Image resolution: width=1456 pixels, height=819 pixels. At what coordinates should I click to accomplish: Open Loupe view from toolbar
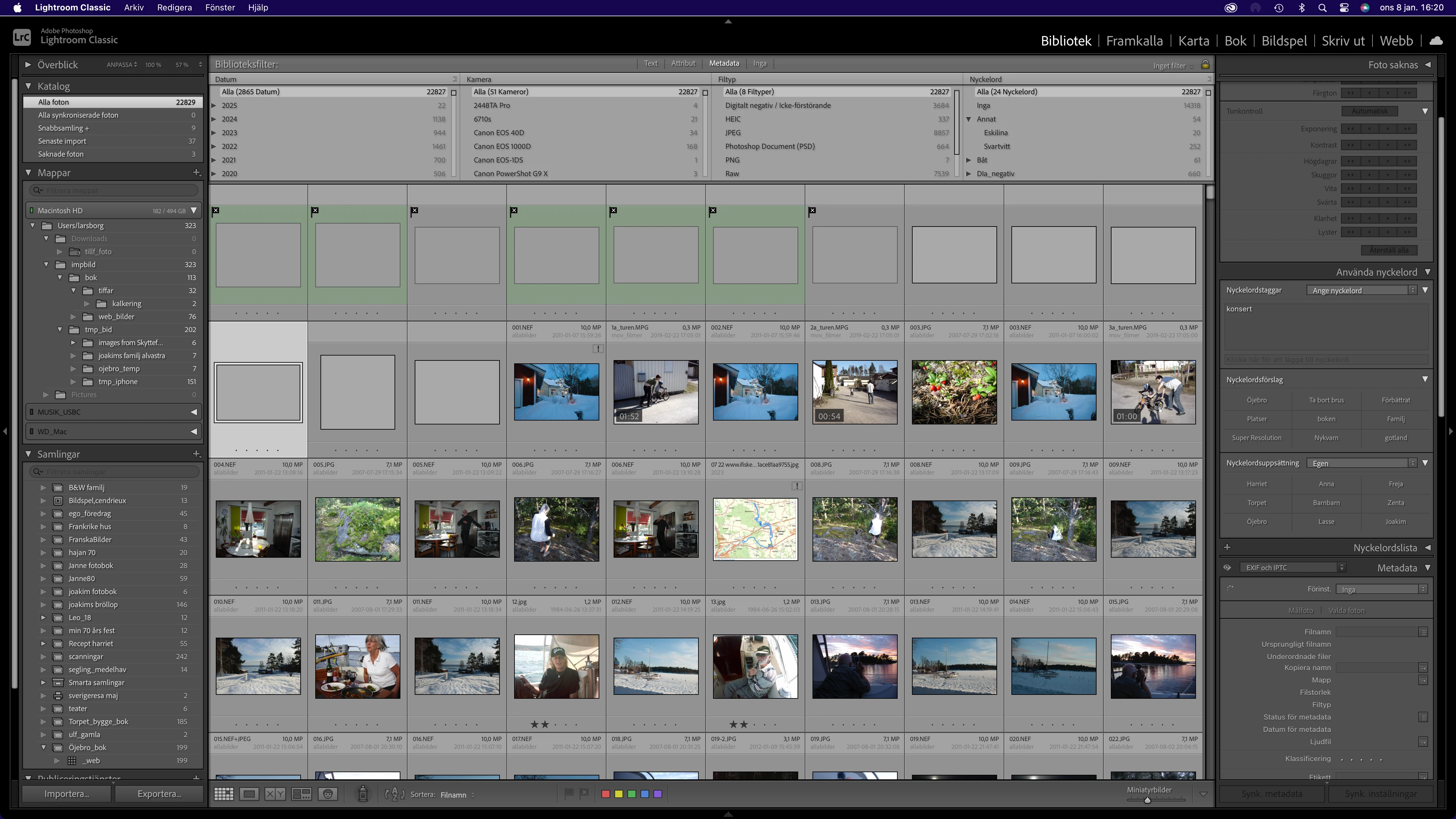249,794
